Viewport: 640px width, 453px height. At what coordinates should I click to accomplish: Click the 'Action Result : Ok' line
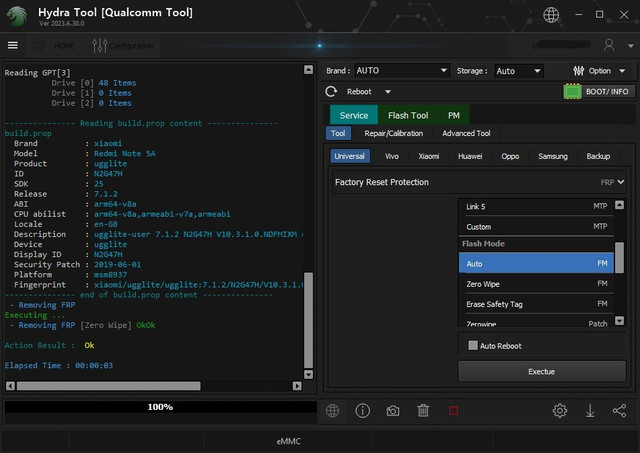click(49, 345)
